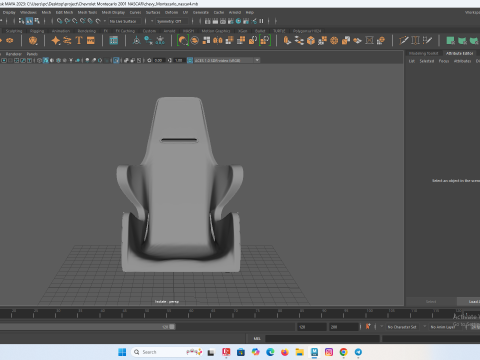Click the orange cube bevel shelf icon
This screenshot has width=480, height=360.
point(311,41)
